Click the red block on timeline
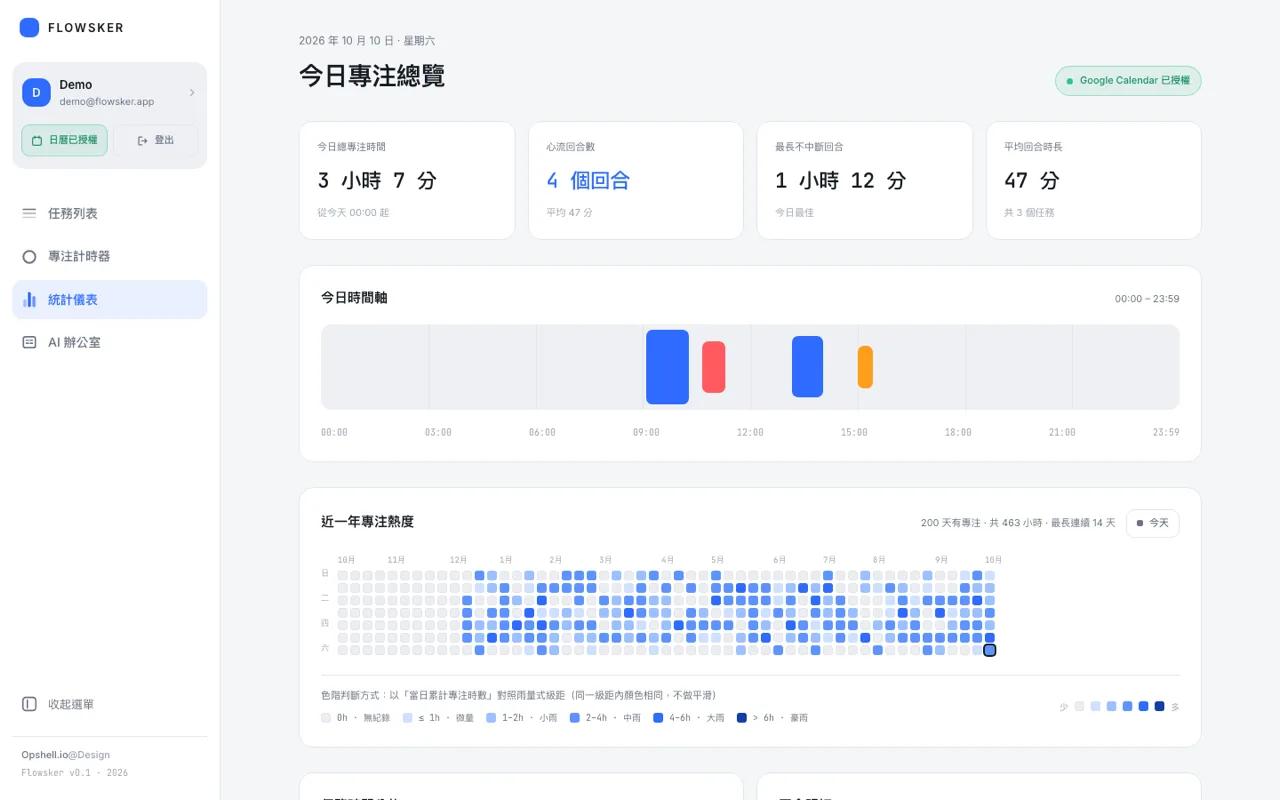The height and width of the screenshot is (800, 1280). click(713, 367)
